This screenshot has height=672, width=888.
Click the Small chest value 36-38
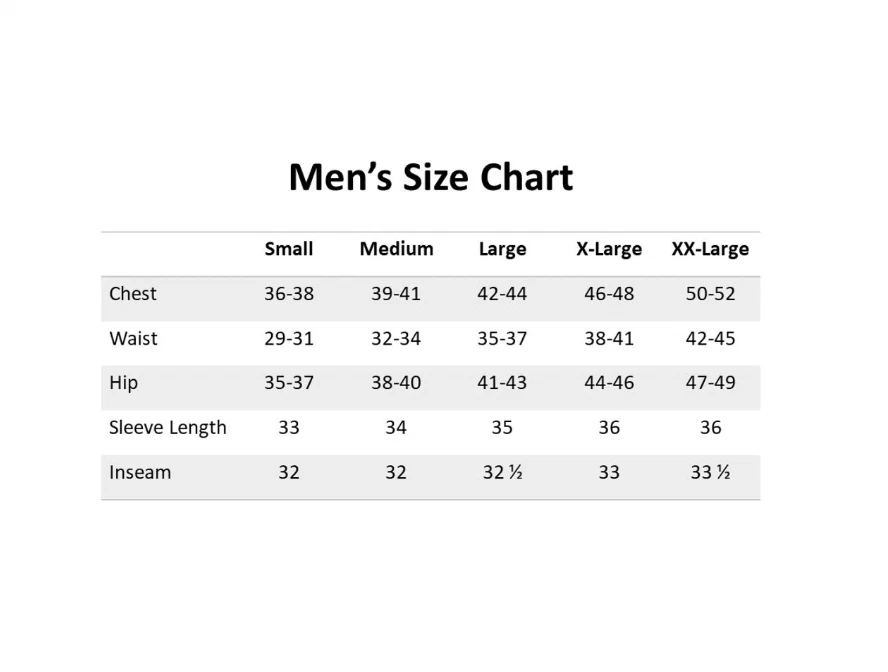click(289, 294)
